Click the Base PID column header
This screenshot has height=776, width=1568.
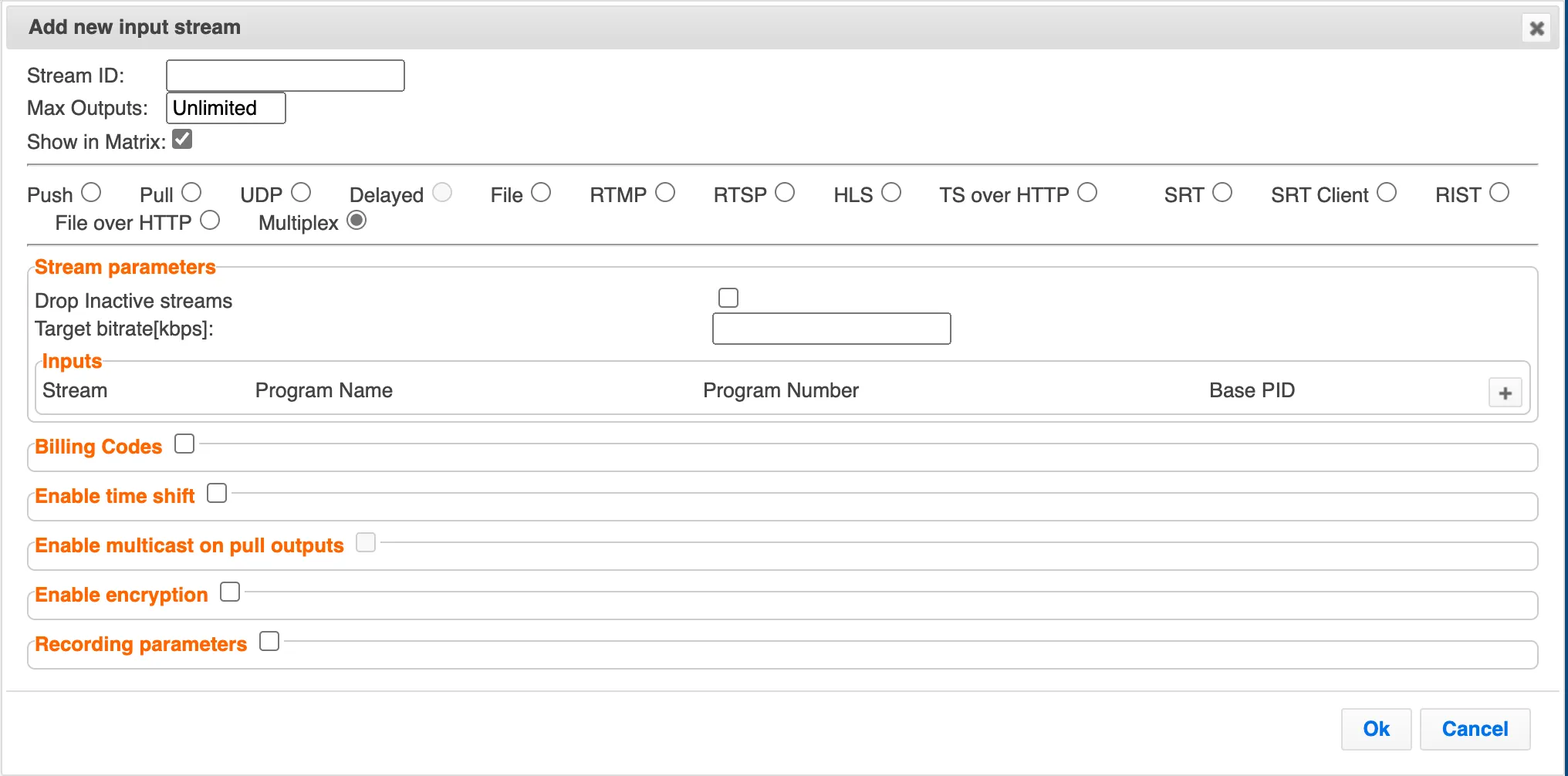tap(1252, 390)
